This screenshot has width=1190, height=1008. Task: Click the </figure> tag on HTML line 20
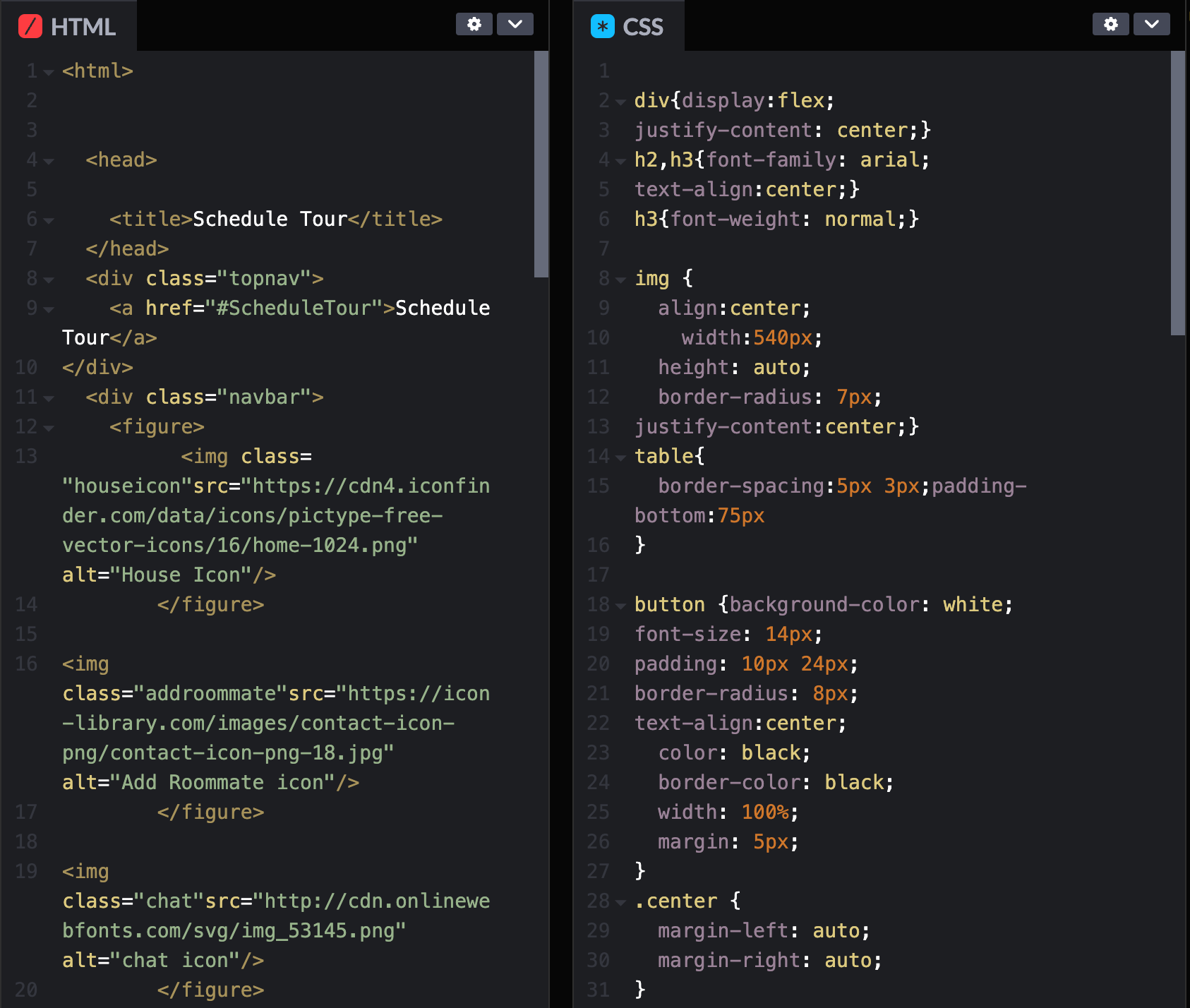(x=211, y=990)
